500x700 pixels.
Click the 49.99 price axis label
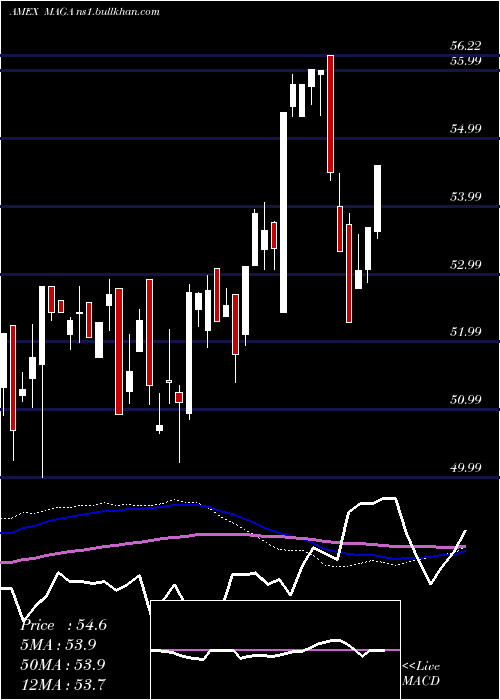[466, 467]
